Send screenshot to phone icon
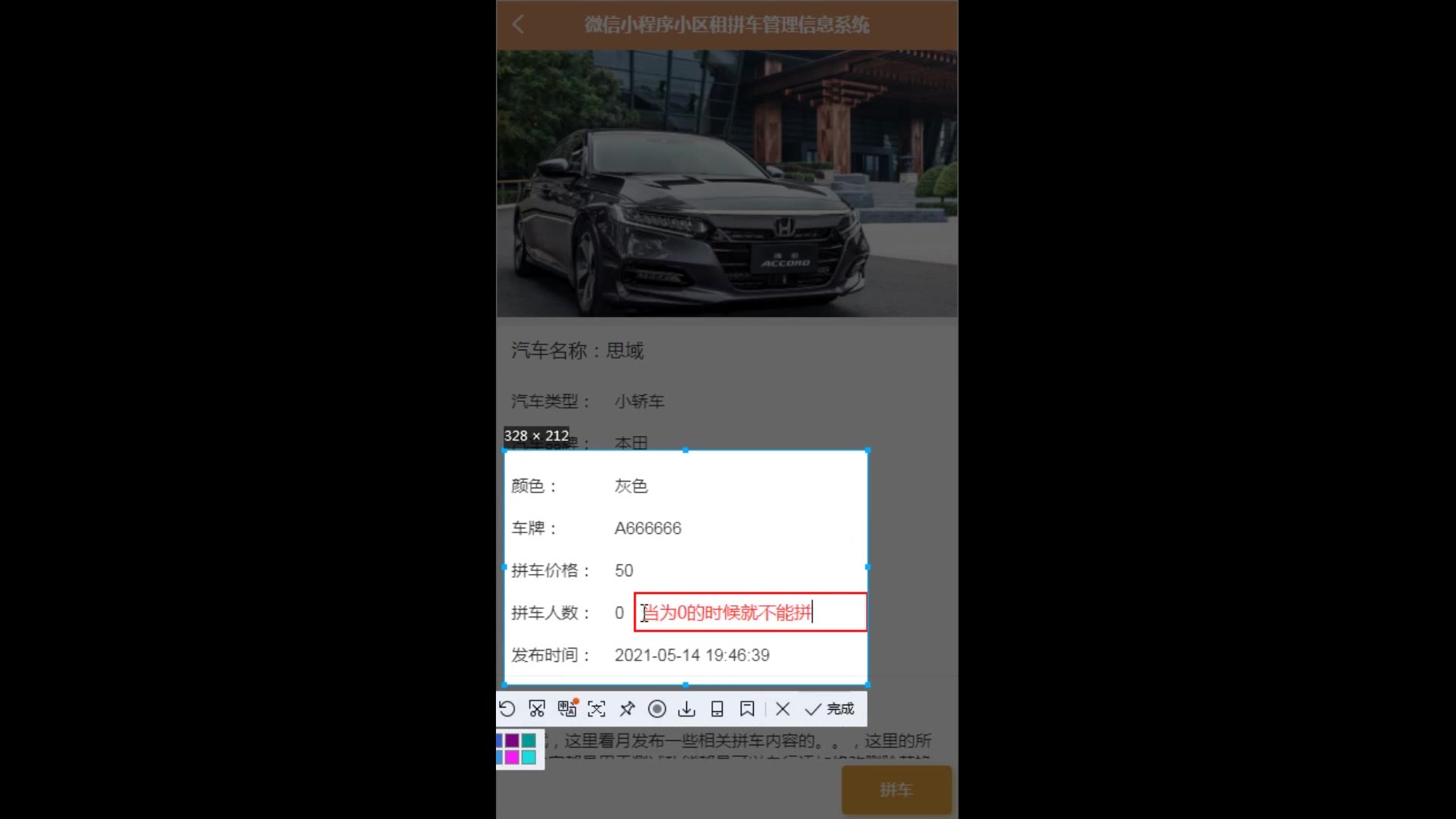The image size is (1456, 819). [x=717, y=708]
